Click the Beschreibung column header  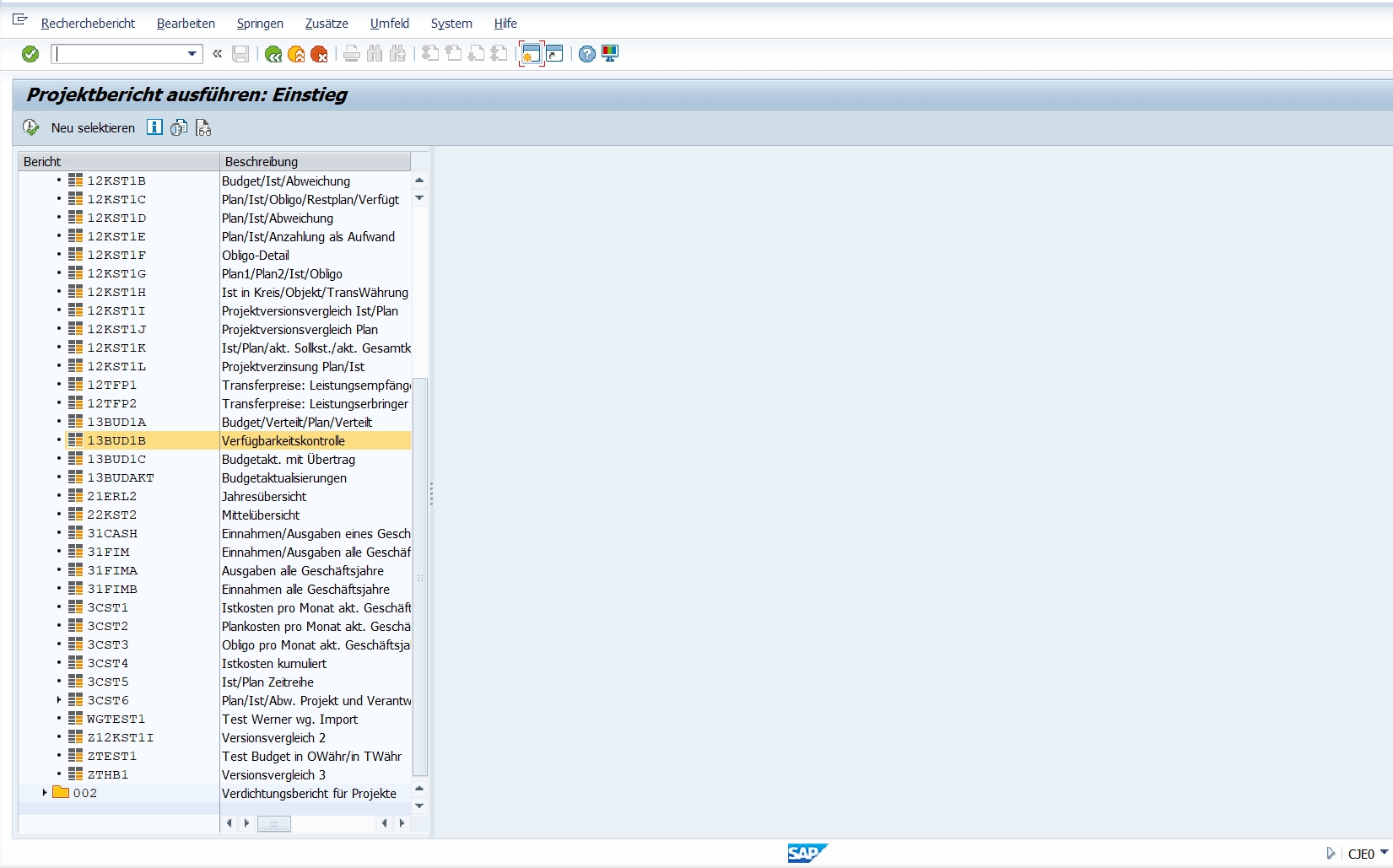(316, 161)
